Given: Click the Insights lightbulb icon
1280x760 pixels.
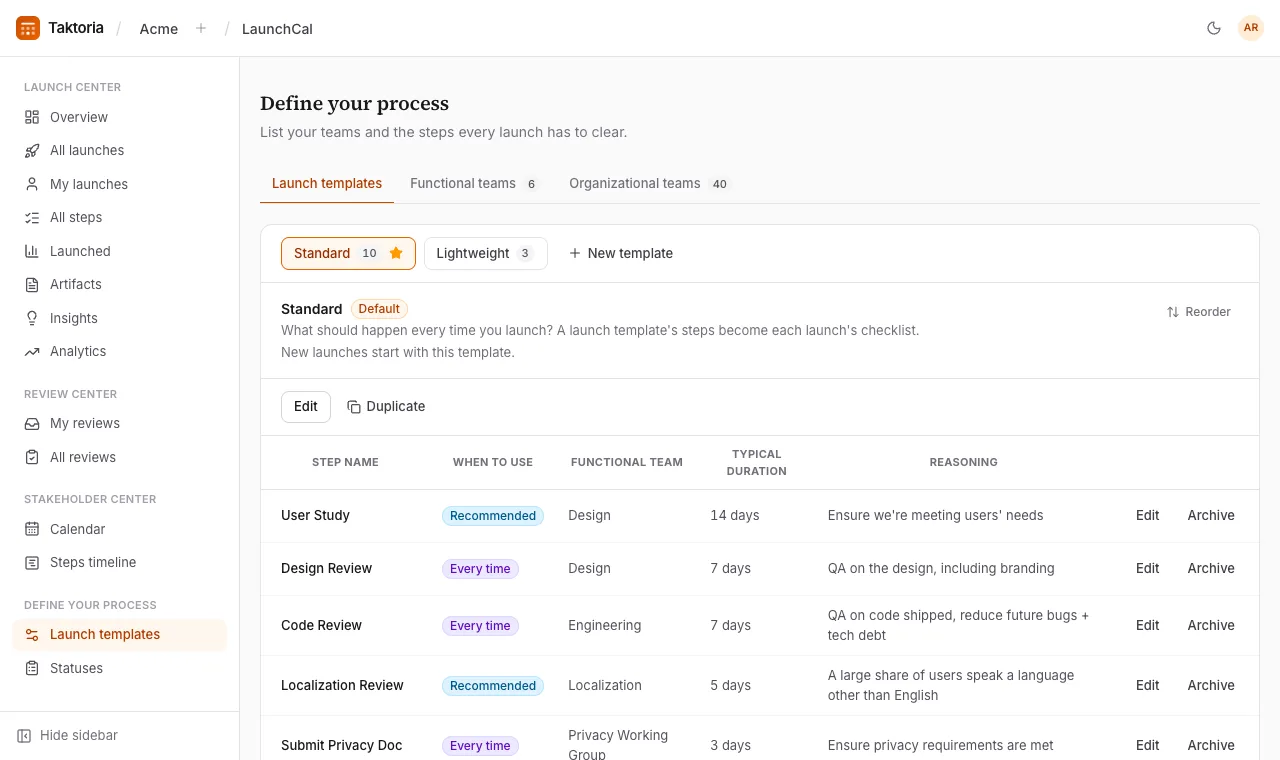Looking at the screenshot, I should click(32, 318).
